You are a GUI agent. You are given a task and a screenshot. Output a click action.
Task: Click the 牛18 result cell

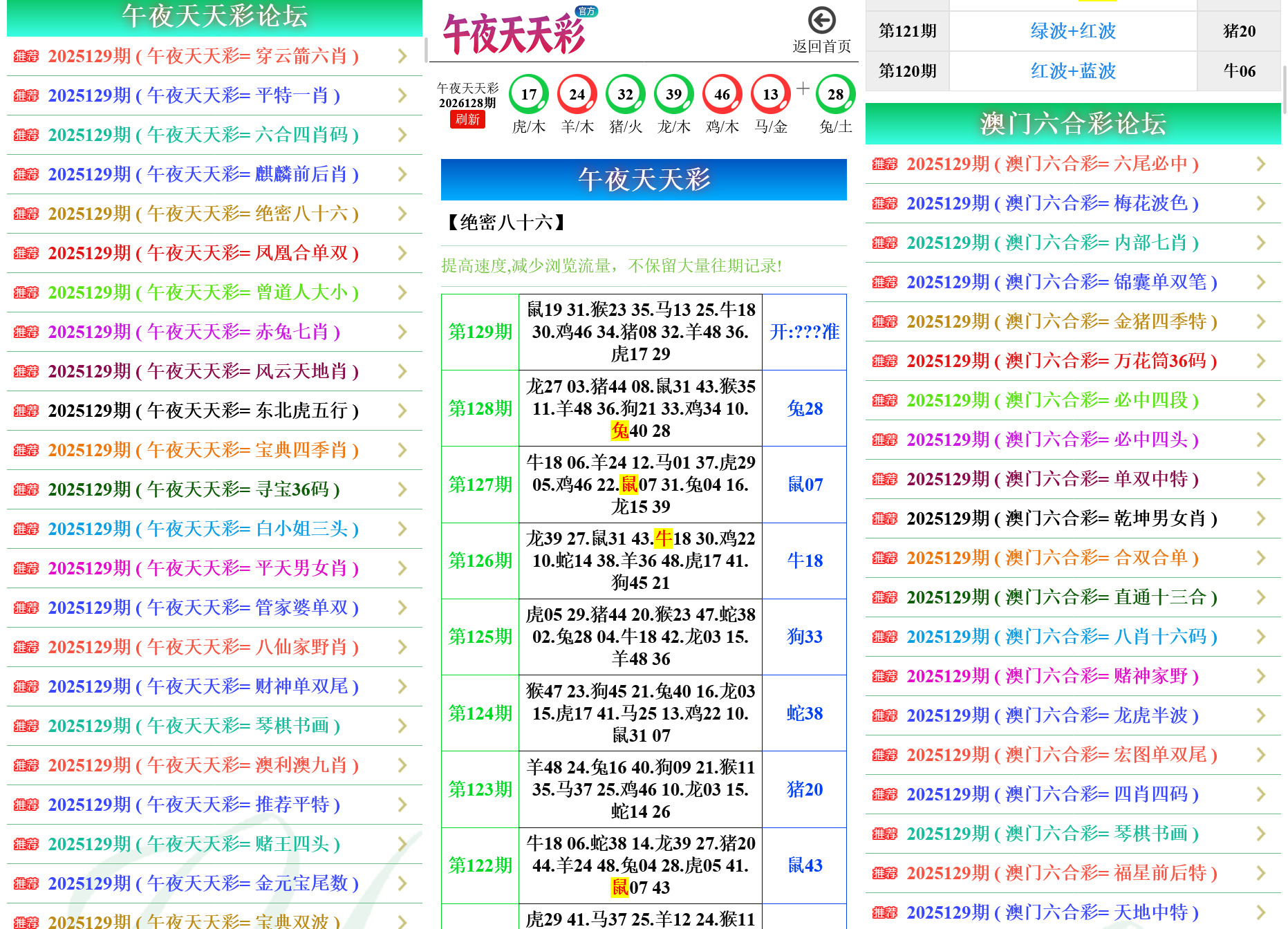pos(805,561)
